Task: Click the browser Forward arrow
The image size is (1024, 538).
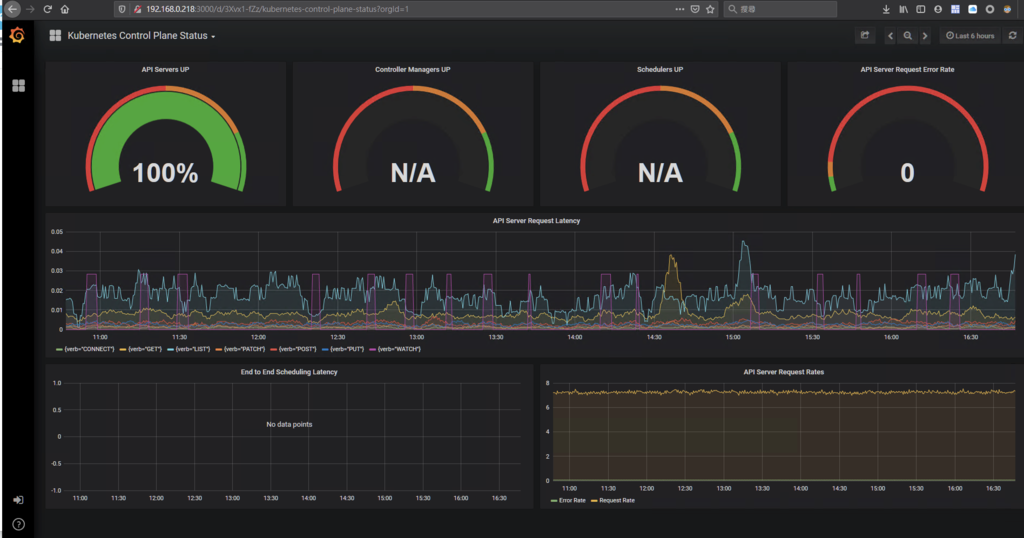Action: tap(30, 9)
